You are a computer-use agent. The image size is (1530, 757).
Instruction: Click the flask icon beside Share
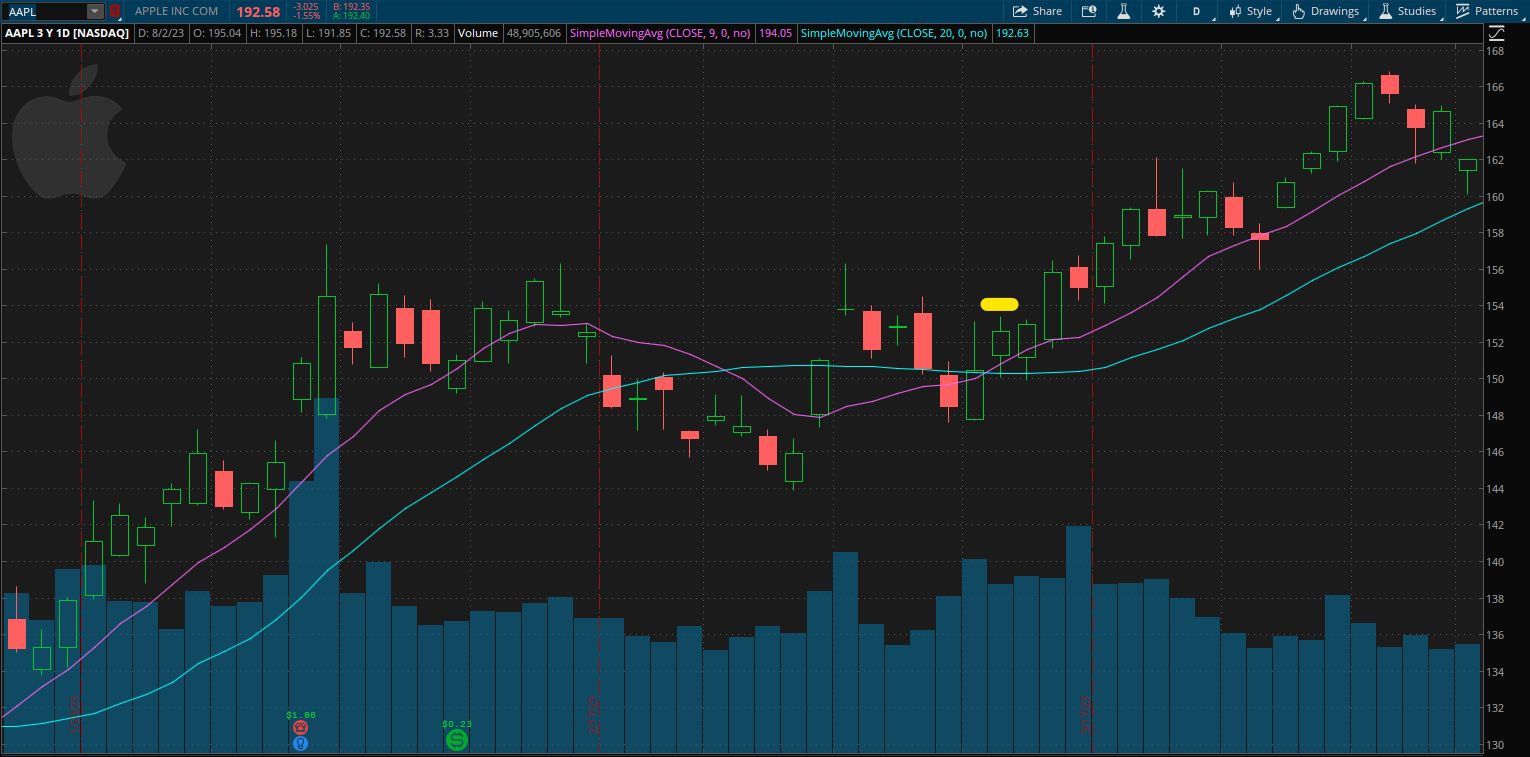tap(1123, 11)
